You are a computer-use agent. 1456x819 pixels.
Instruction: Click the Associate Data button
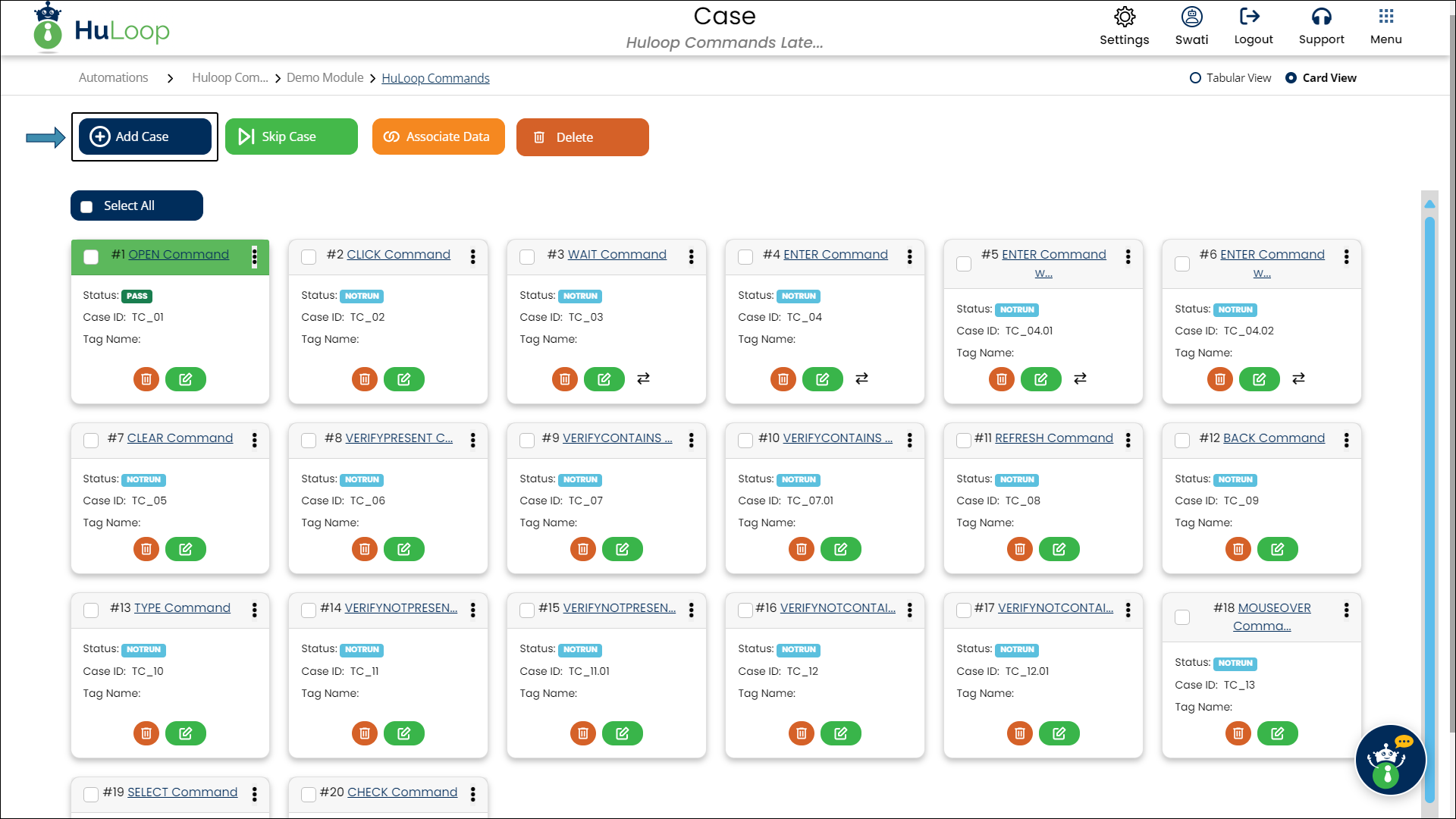(438, 136)
